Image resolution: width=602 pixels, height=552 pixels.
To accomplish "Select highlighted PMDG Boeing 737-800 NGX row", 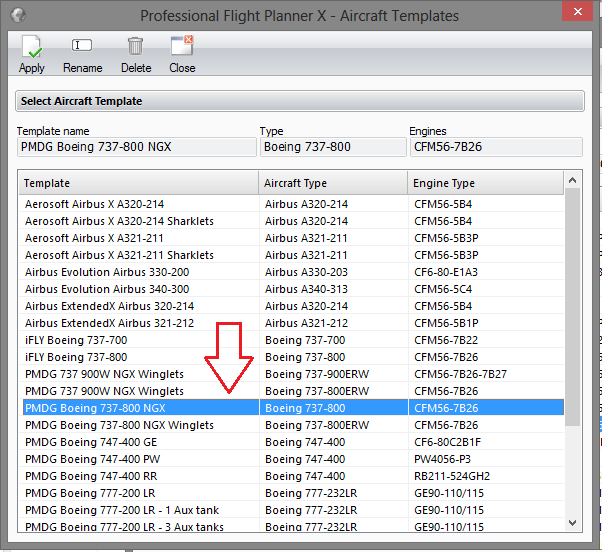I will (x=293, y=408).
